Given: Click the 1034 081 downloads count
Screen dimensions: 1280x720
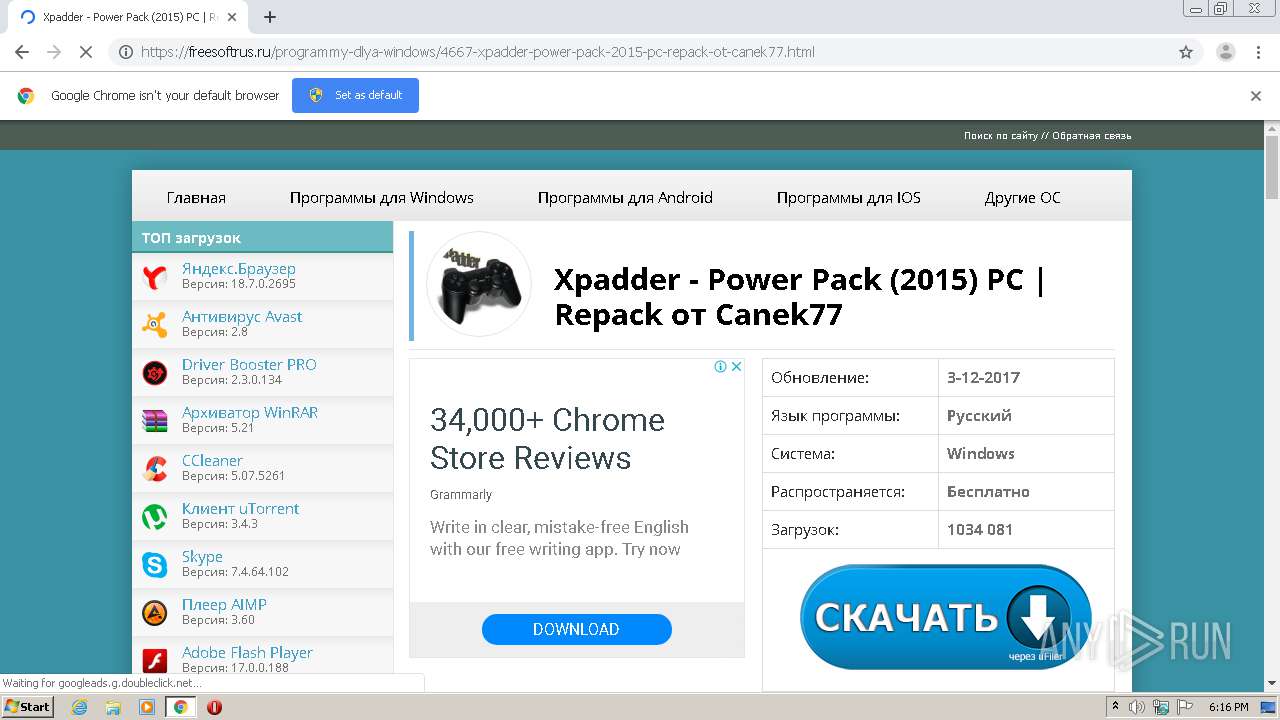Looking at the screenshot, I should click(980, 529).
